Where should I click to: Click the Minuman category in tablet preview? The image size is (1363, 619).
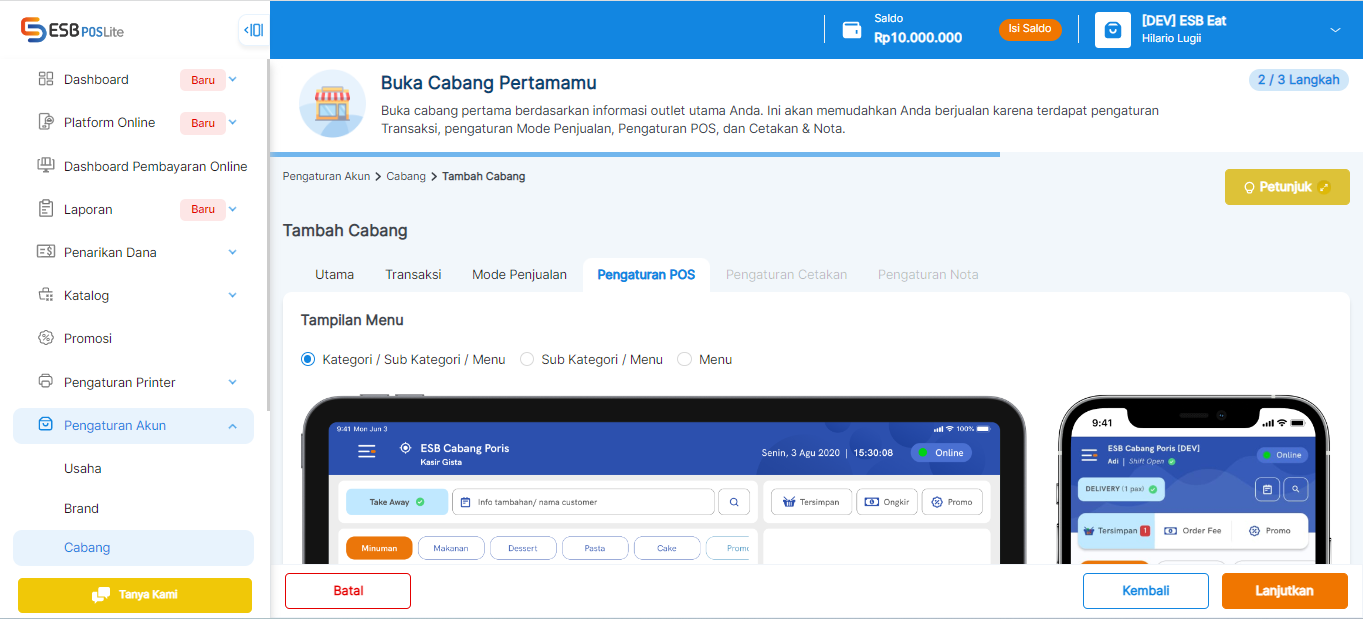[x=379, y=548]
